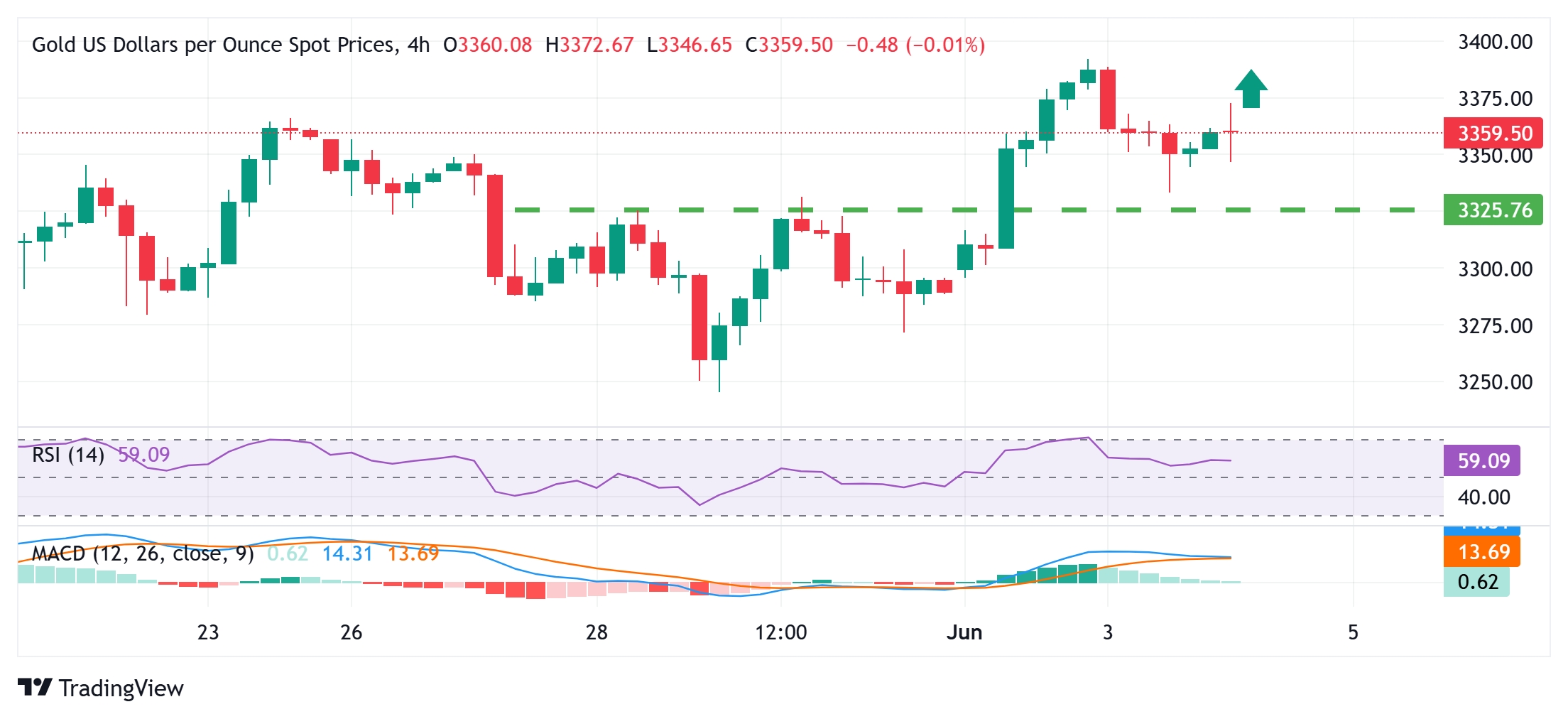Open the TradingView text link
1568x719 pixels.
121,688
